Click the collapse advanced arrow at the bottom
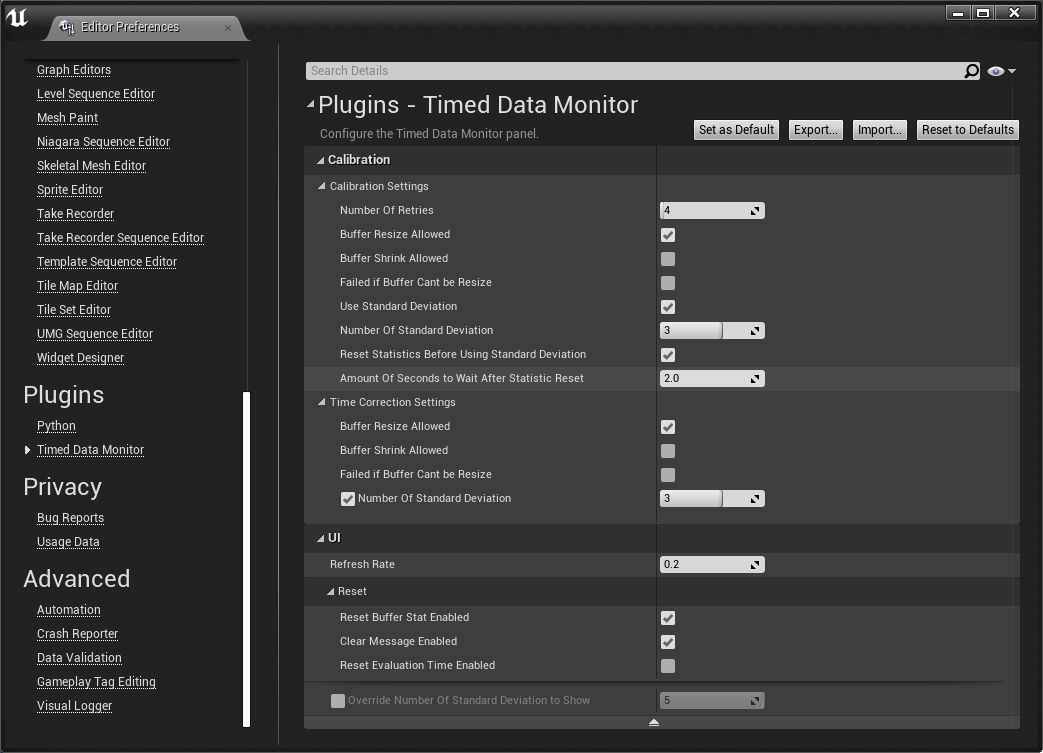Screen dimensions: 1043x753 (x=654, y=722)
